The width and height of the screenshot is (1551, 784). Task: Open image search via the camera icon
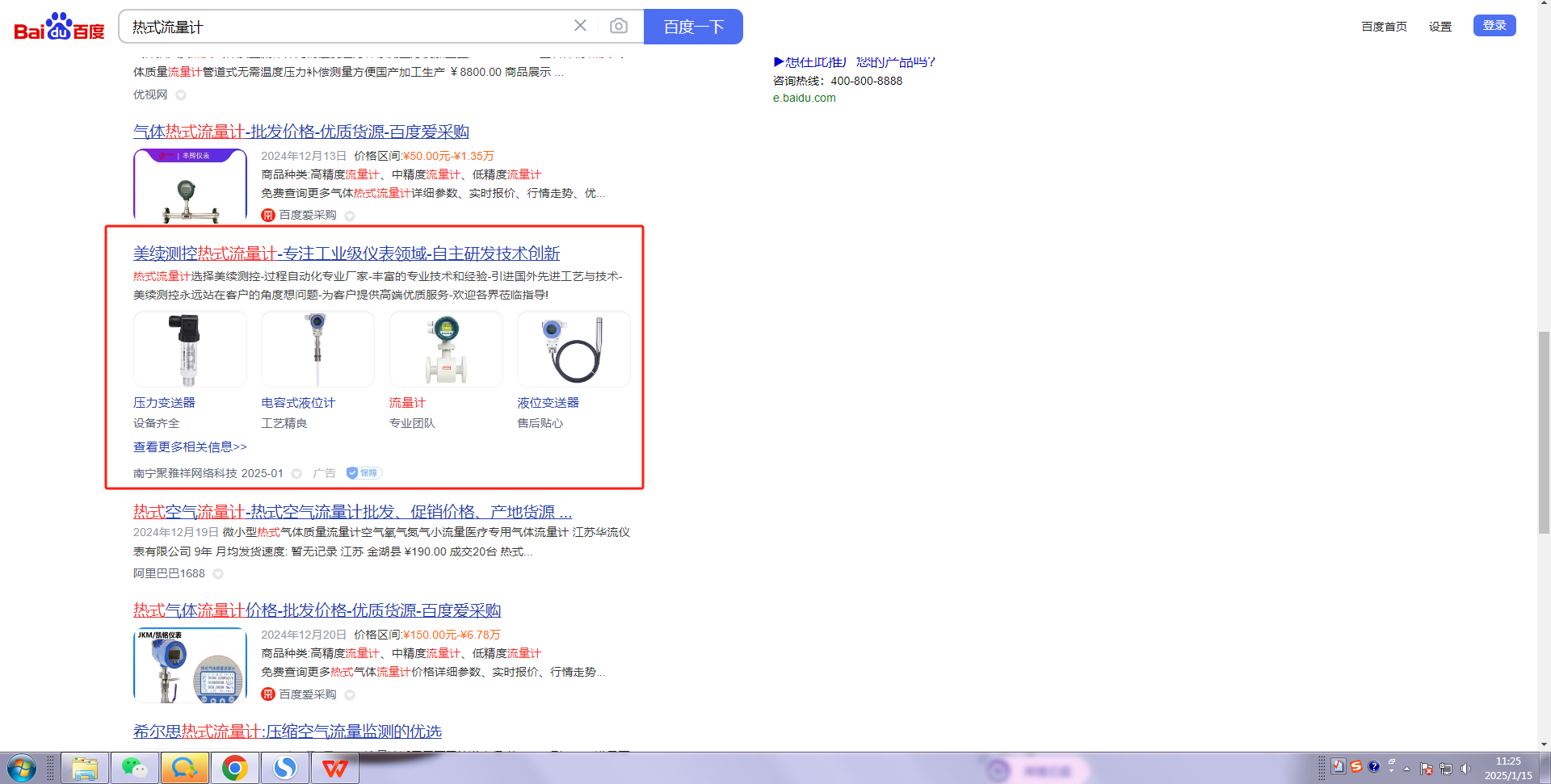[x=619, y=26]
